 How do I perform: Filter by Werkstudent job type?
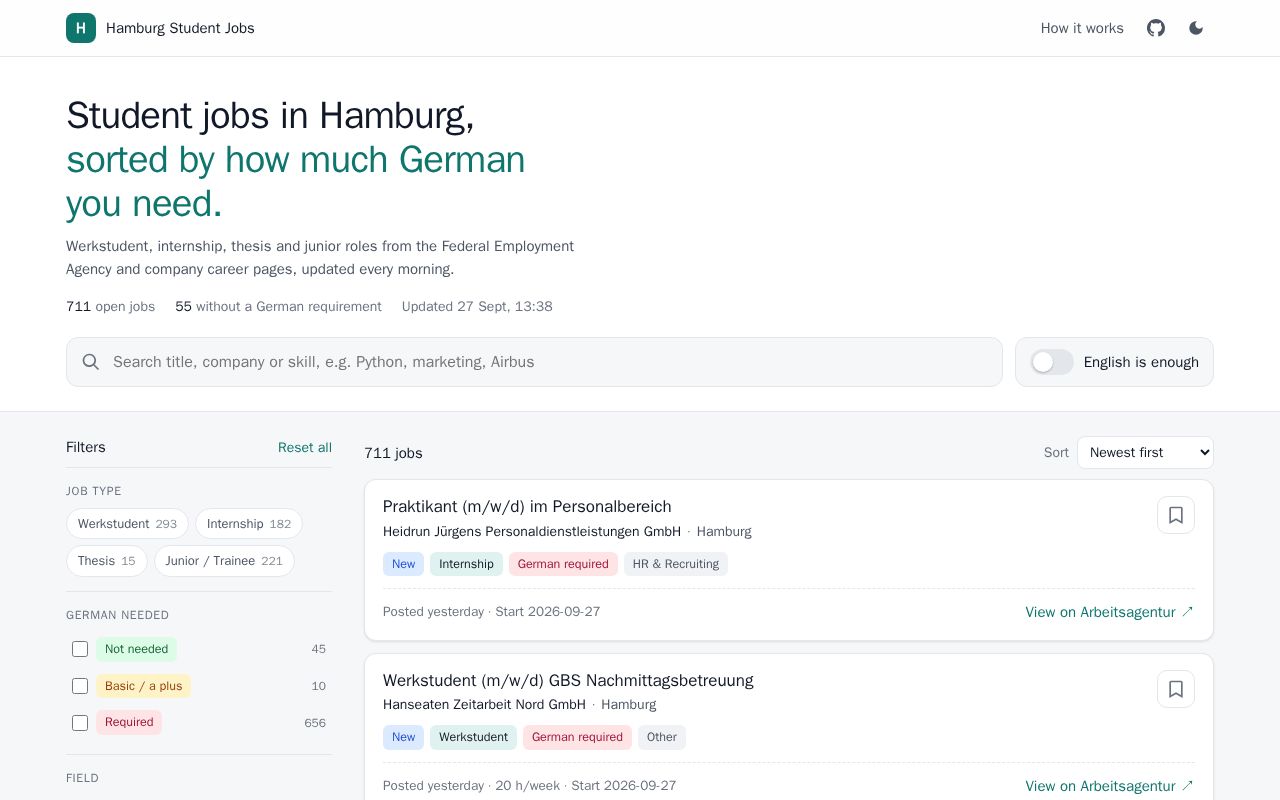point(127,524)
